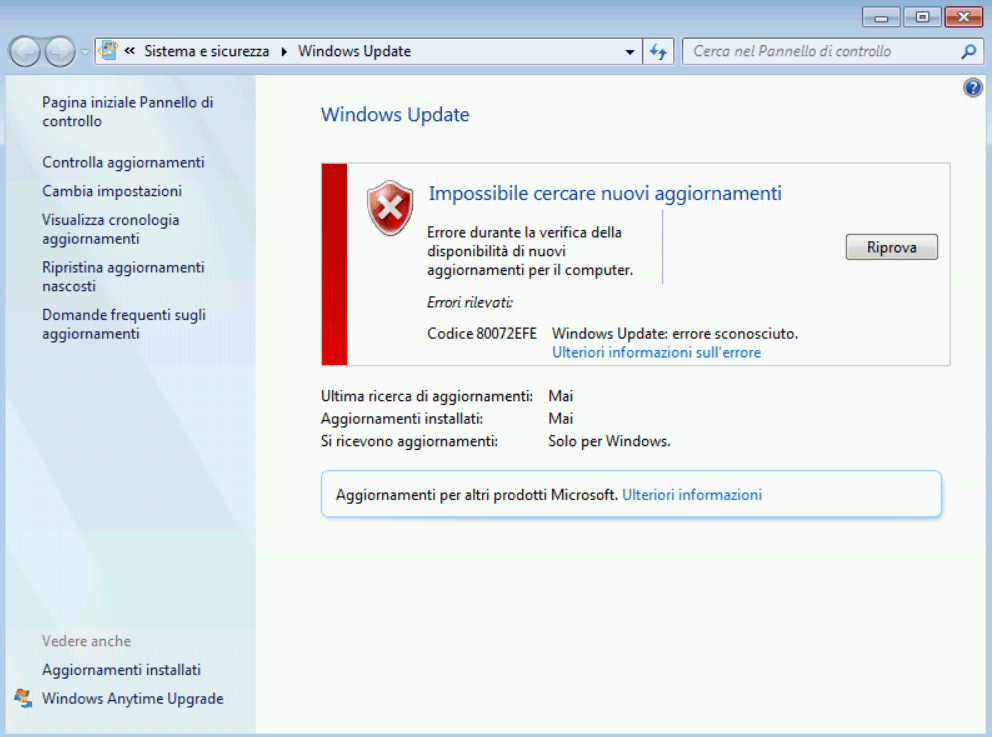Click Ulteriori informazioni about Microsoft products
The image size is (992, 737).
click(x=692, y=495)
